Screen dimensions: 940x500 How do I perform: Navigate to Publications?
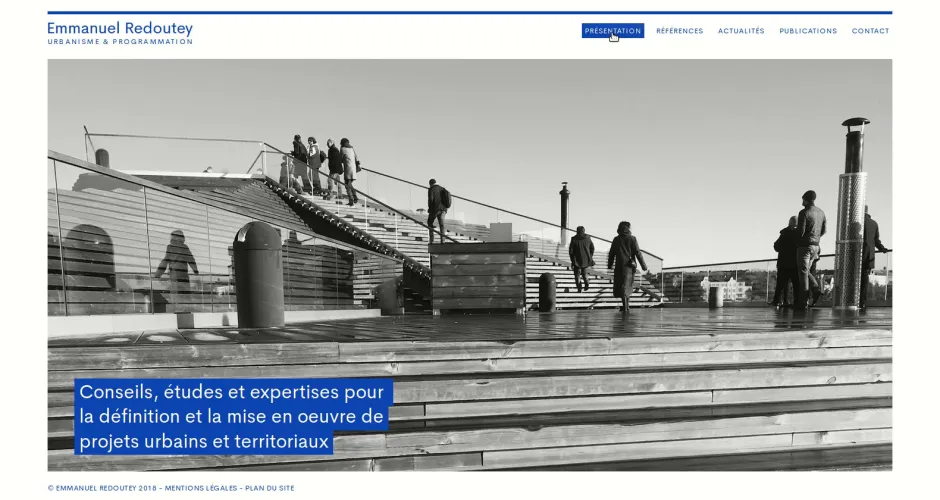pos(808,31)
